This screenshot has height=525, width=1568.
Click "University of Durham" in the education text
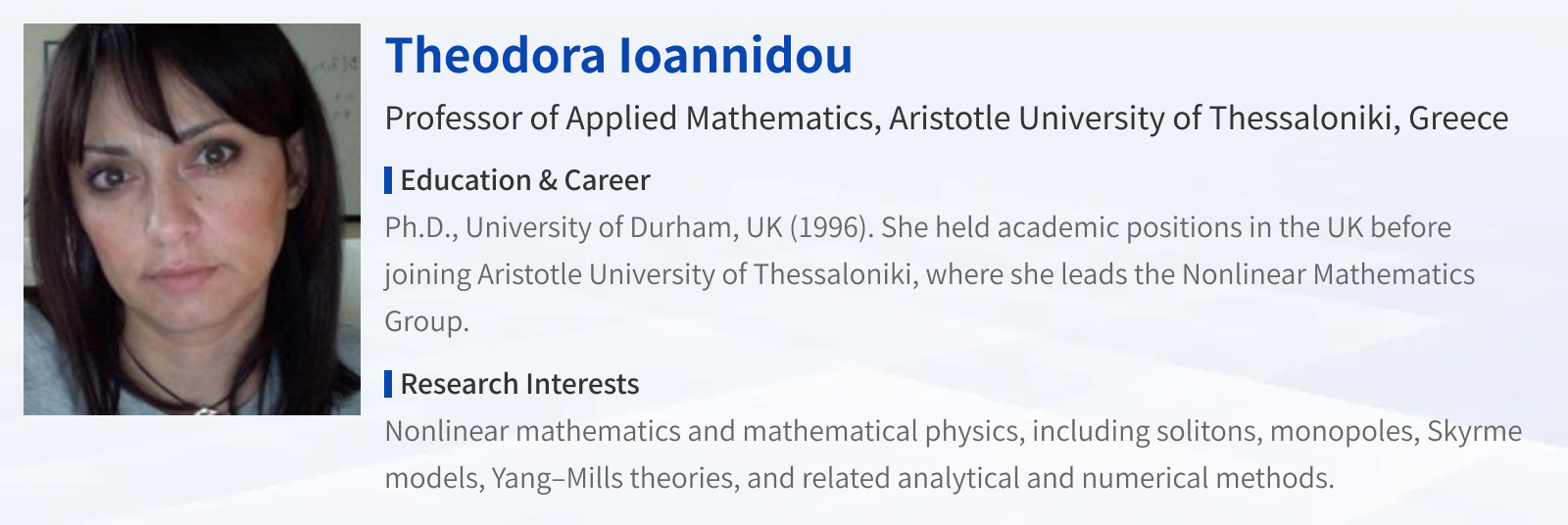(599, 227)
